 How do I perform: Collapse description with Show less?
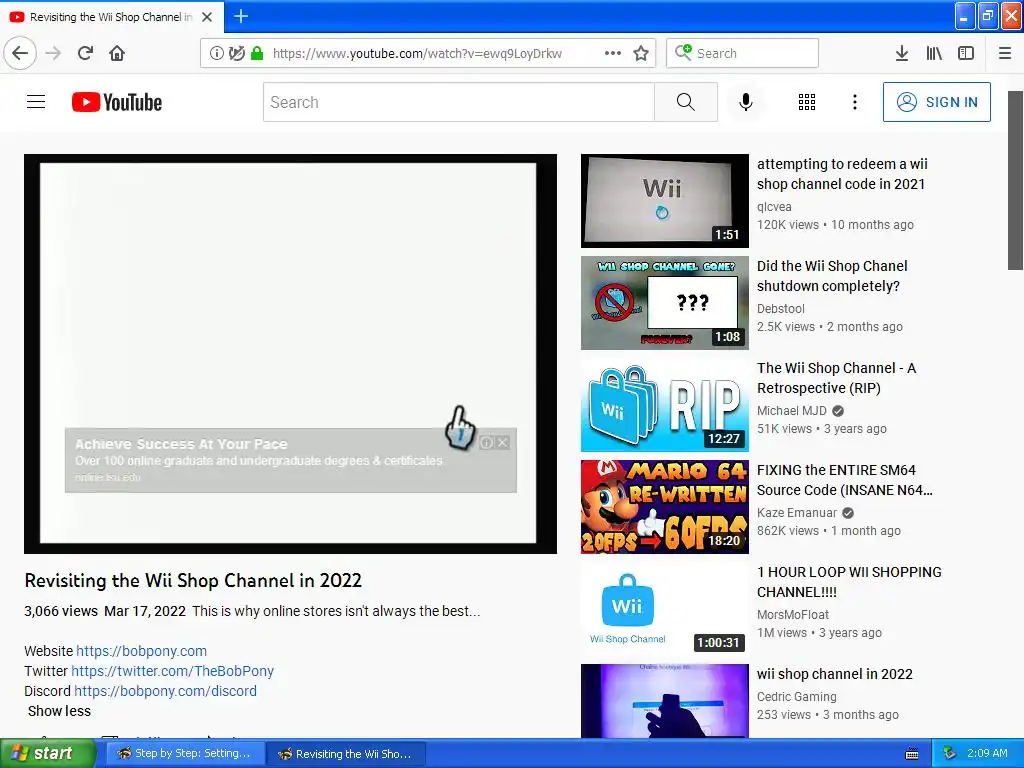[x=59, y=711]
